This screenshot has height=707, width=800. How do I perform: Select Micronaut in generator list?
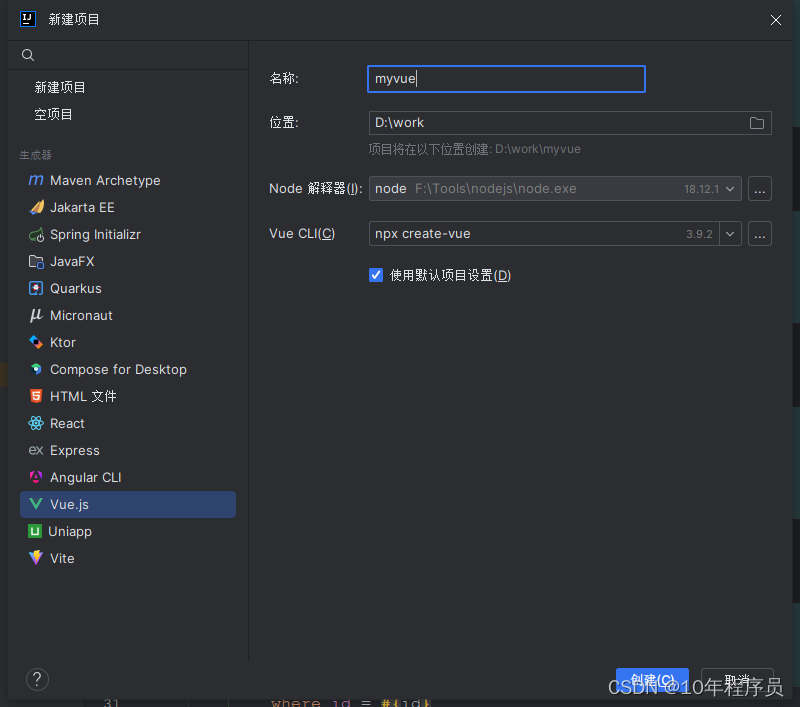coord(128,316)
